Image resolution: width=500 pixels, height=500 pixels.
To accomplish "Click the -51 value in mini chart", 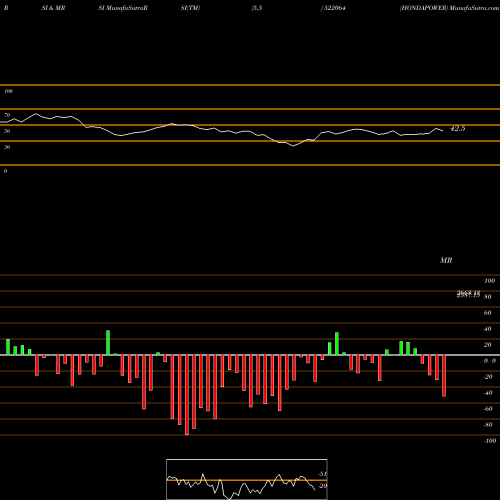I will 322,474.
